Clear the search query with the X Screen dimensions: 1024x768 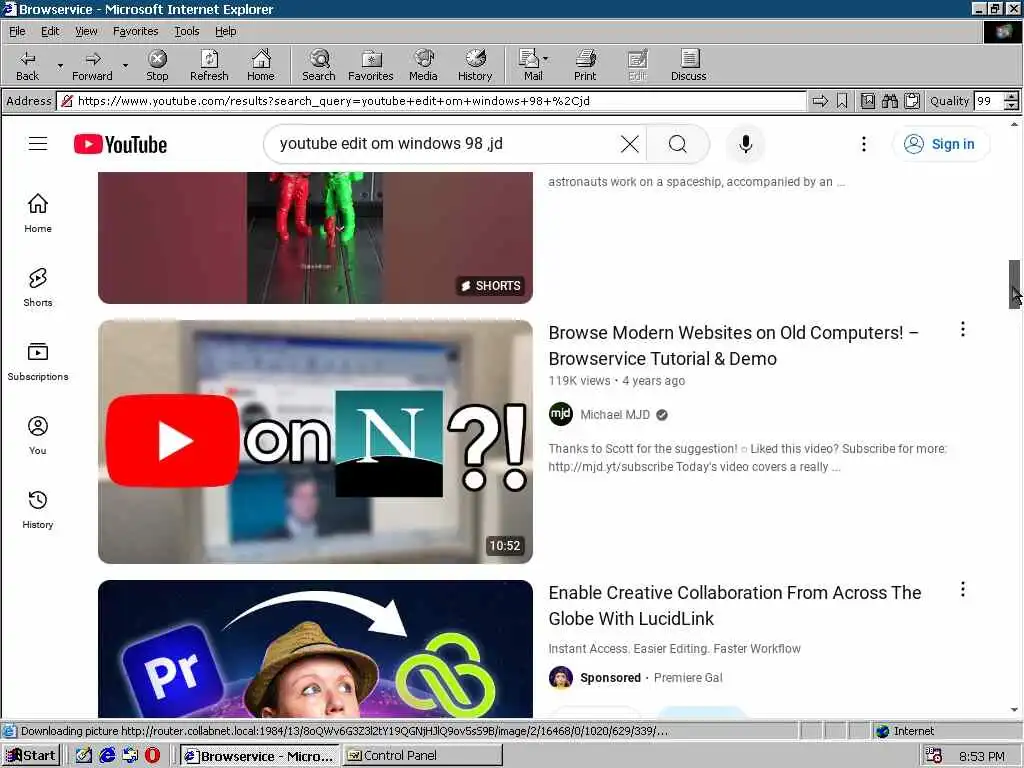[630, 144]
